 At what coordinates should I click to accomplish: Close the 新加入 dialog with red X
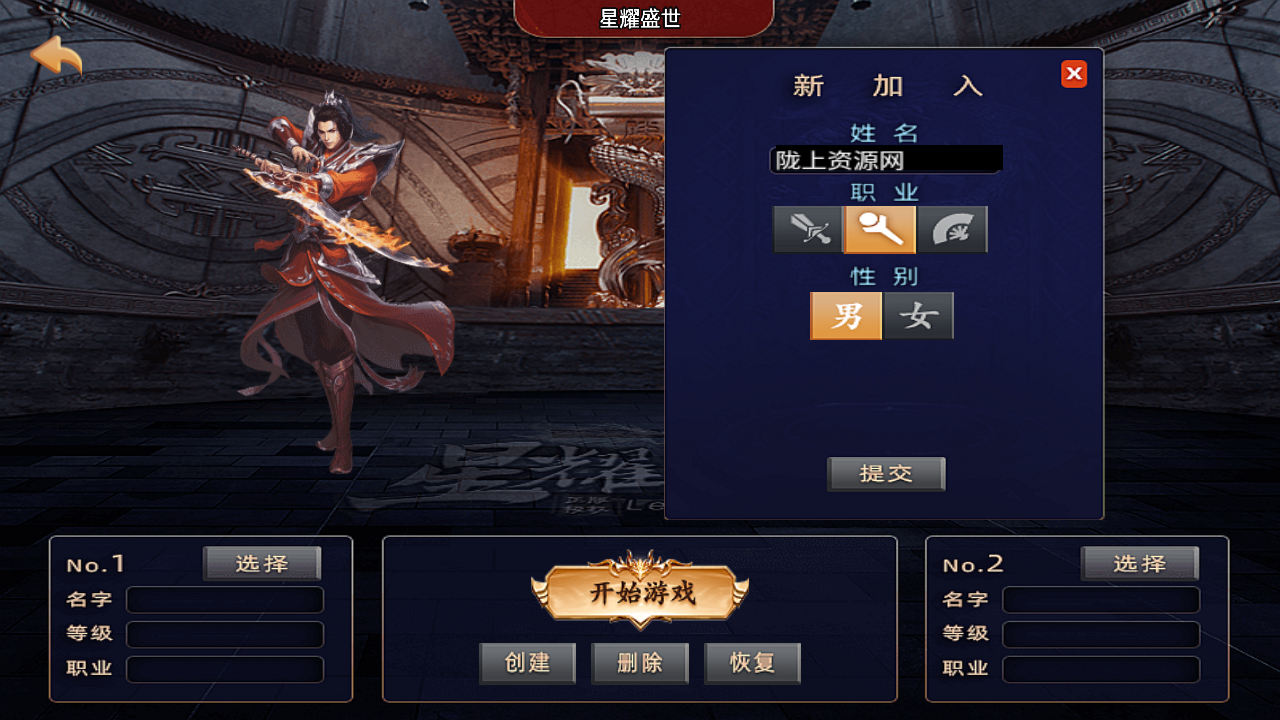click(1074, 74)
